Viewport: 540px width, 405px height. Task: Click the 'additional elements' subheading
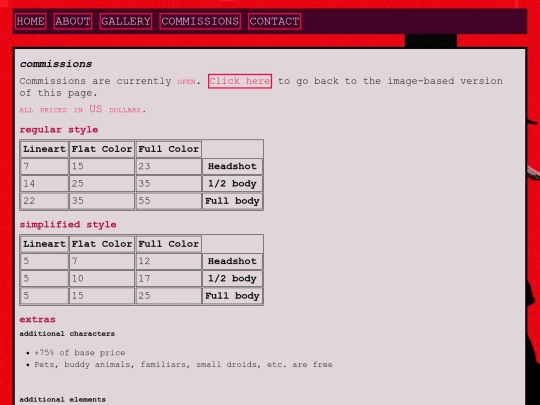click(x=63, y=399)
